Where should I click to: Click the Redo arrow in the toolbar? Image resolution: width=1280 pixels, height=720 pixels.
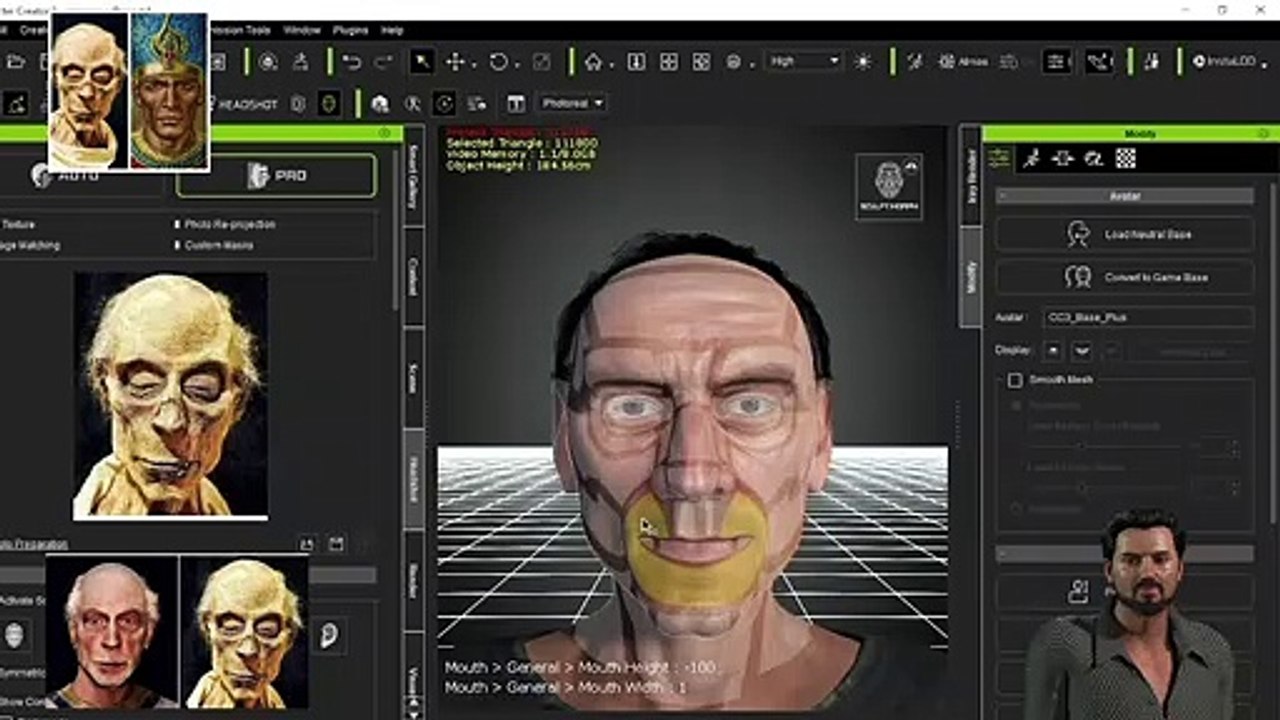[x=383, y=62]
